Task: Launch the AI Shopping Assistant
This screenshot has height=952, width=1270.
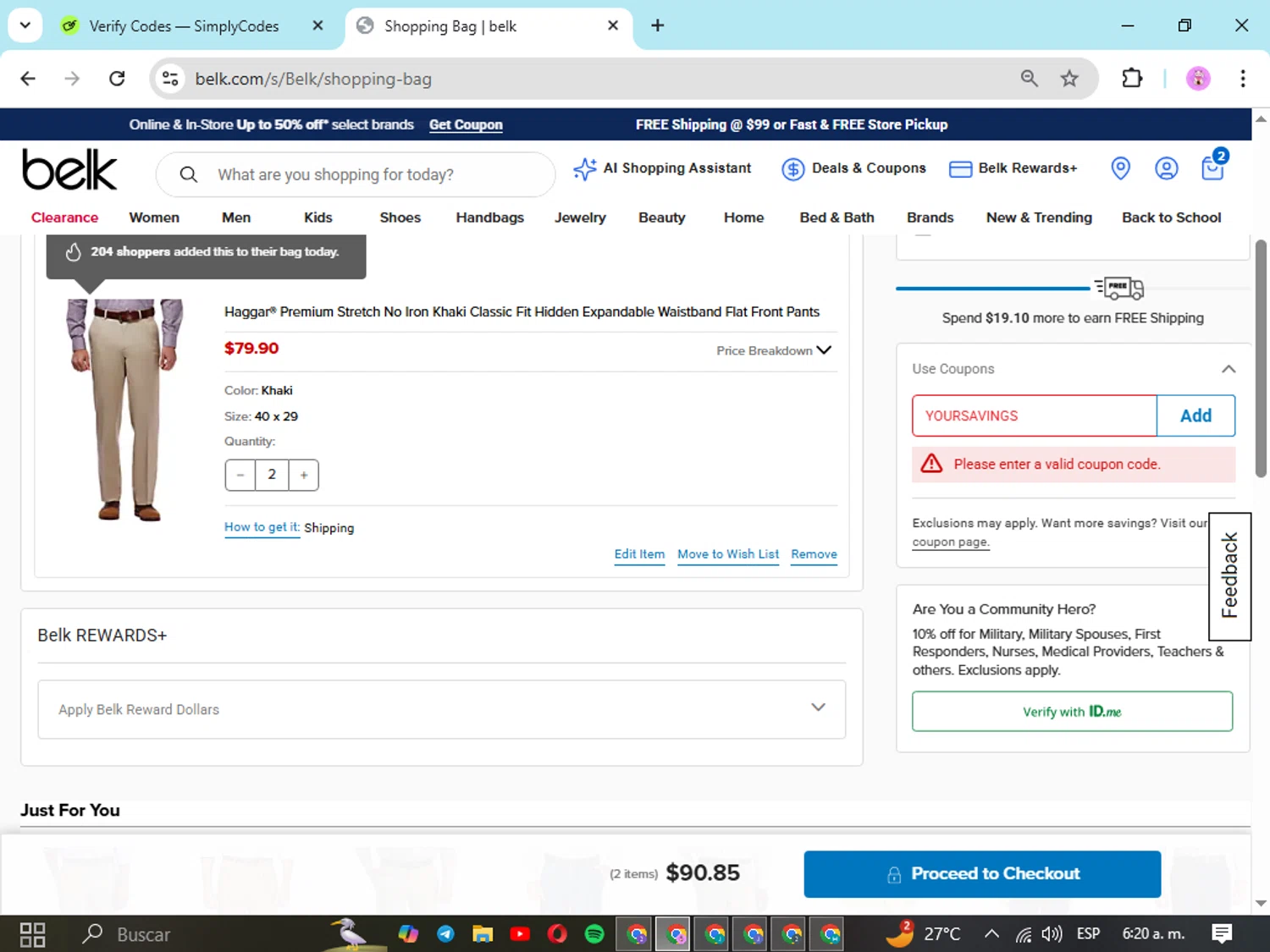Action: pyautogui.click(x=662, y=168)
